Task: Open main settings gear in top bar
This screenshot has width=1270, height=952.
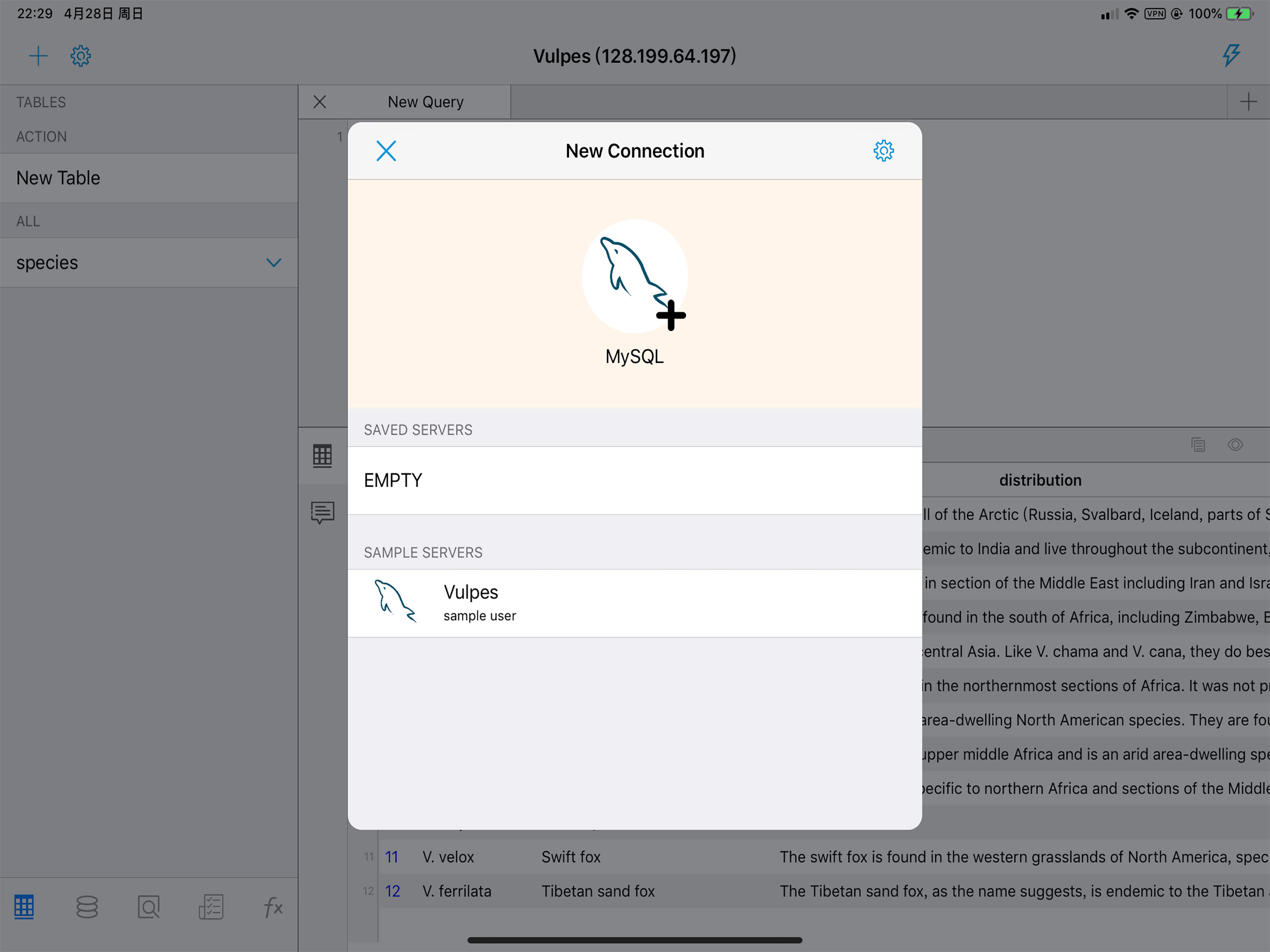Action: (x=80, y=56)
